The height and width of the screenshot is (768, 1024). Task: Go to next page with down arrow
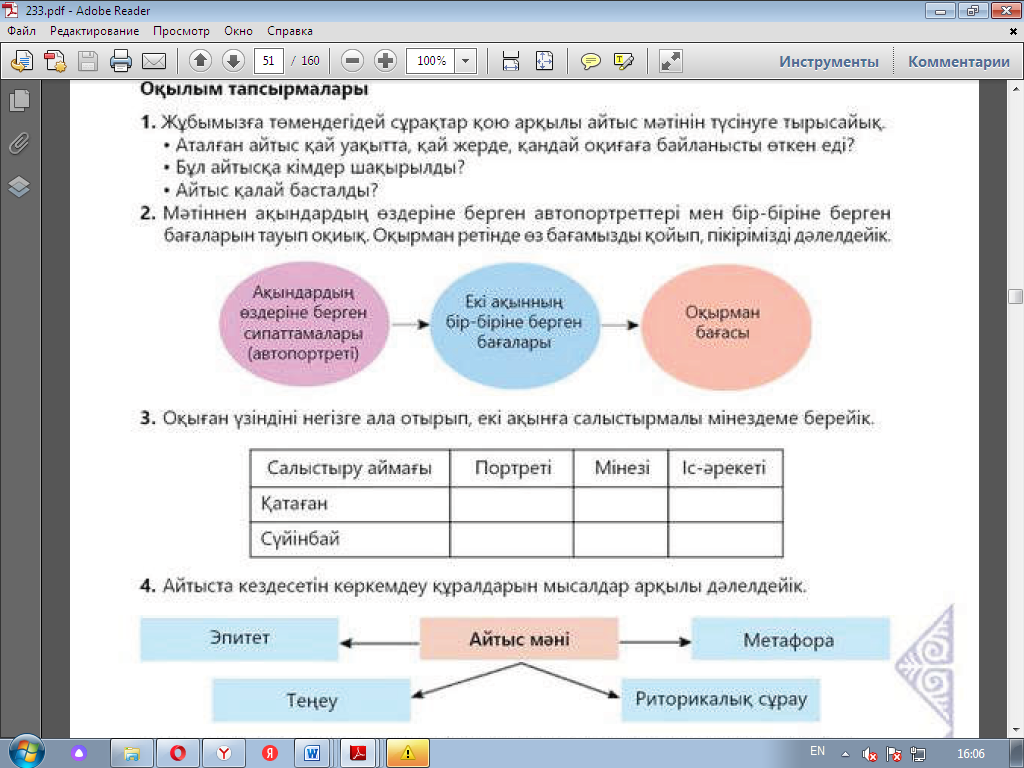click(233, 61)
